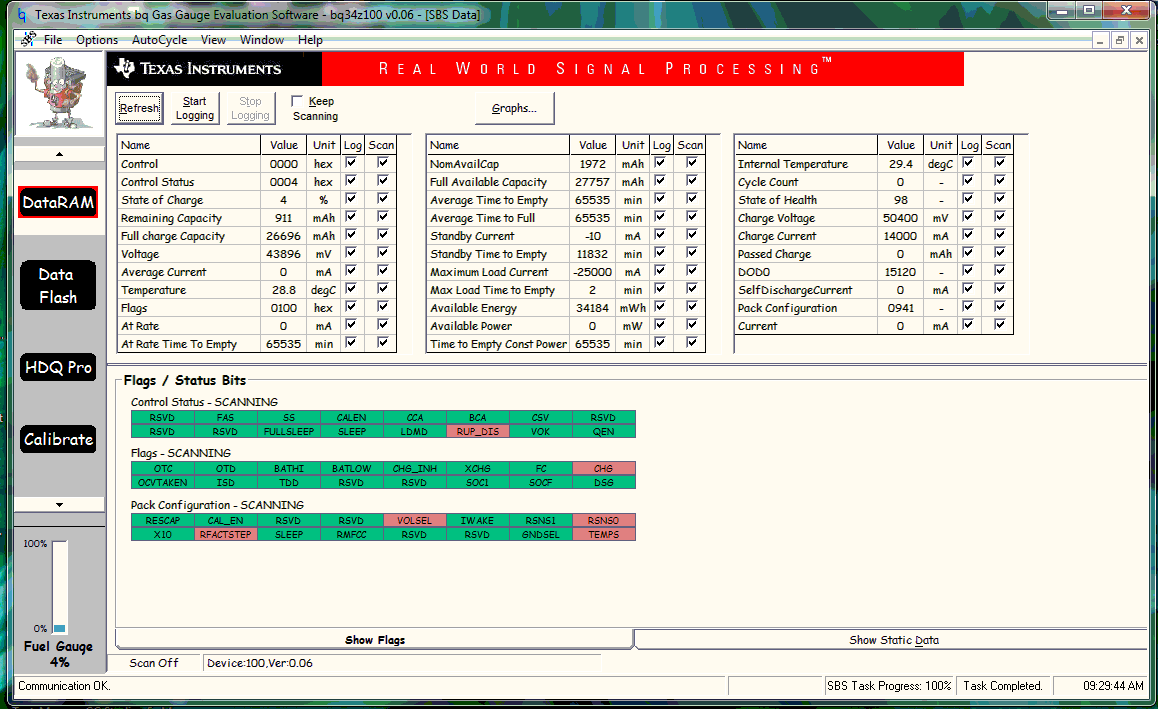The width and height of the screenshot is (1158, 709).
Task: Restore the inner MDI window
Action: (1120, 41)
